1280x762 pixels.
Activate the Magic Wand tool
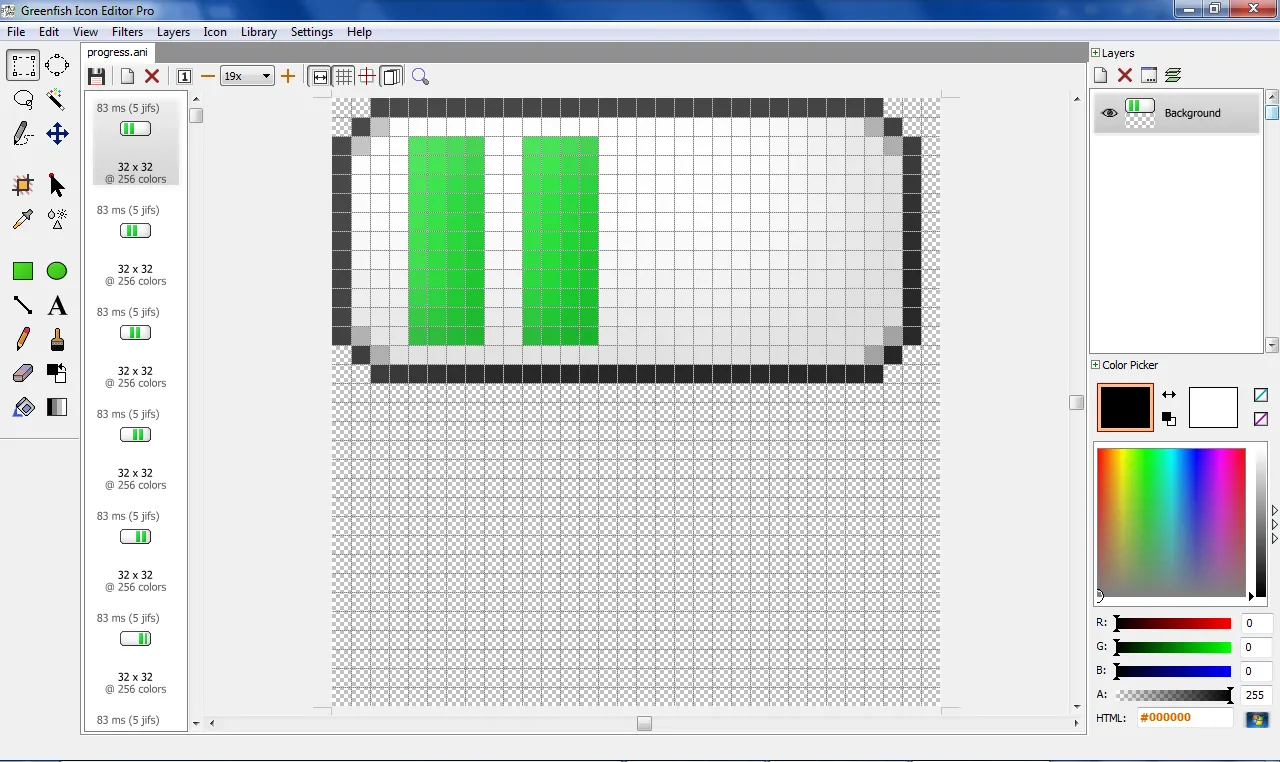[x=57, y=100]
